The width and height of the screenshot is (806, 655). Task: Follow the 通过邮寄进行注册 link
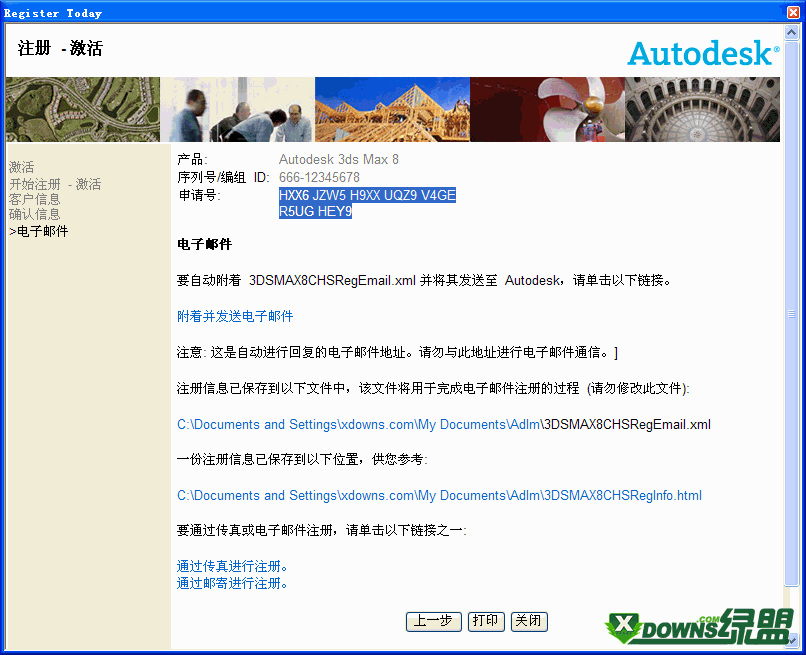pyautogui.click(x=232, y=584)
